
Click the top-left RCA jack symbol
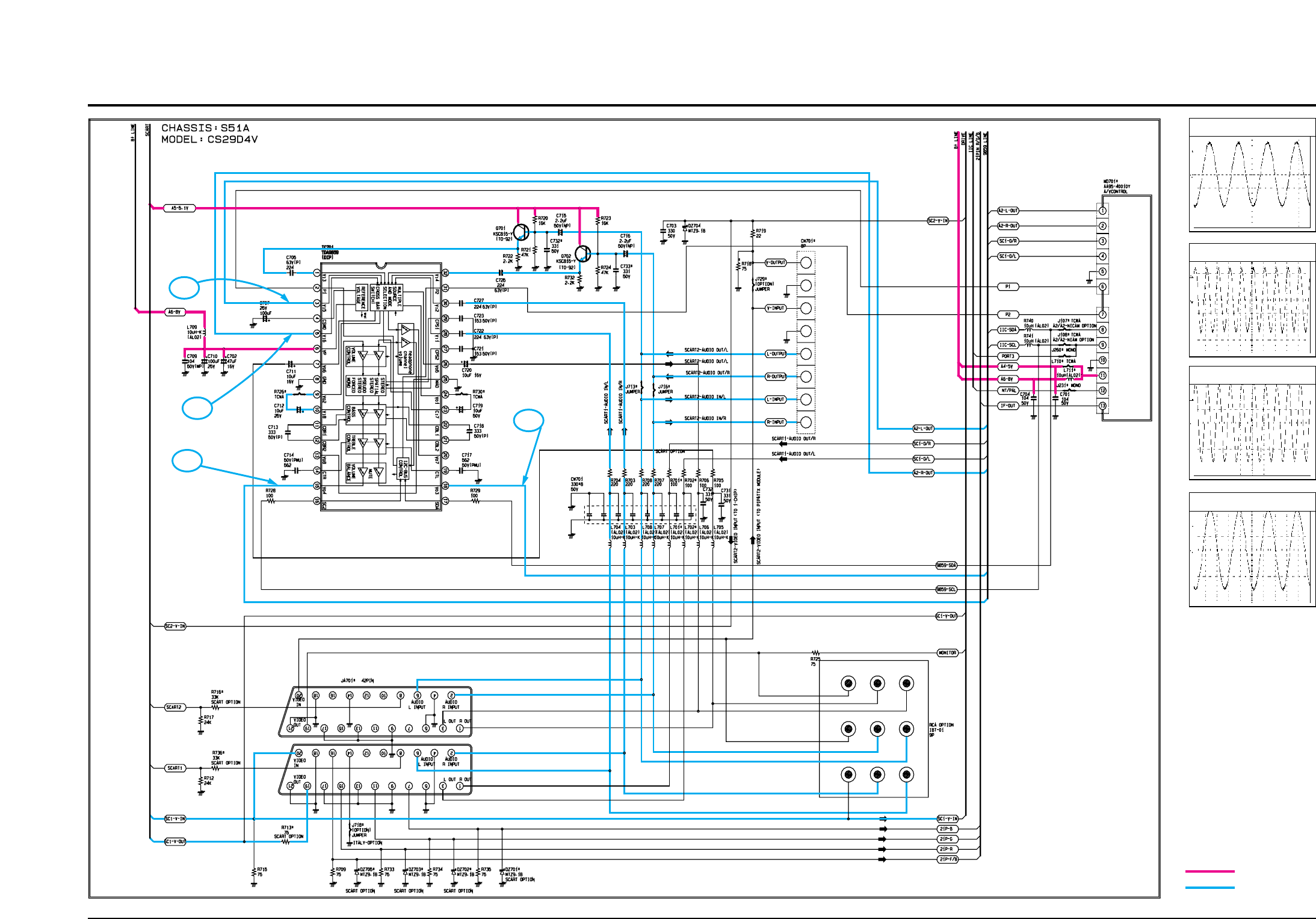[848, 683]
